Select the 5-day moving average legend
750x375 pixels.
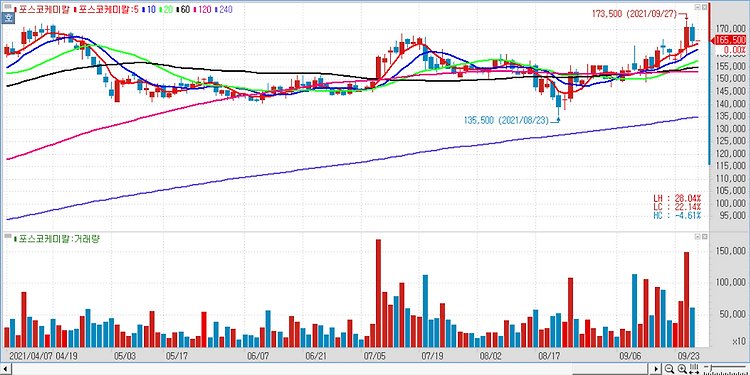pyautogui.click(x=107, y=10)
